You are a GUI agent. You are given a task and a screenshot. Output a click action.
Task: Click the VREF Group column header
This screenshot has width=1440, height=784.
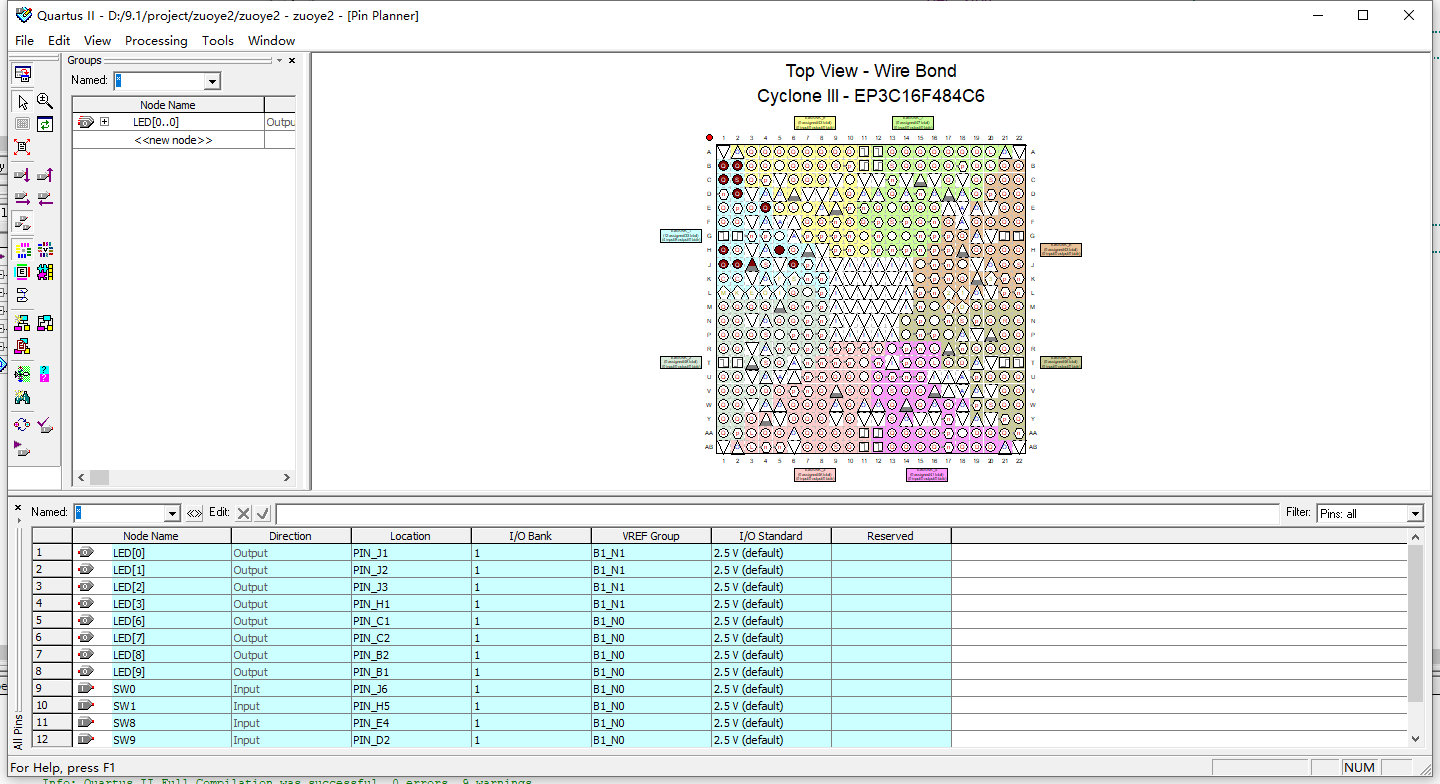click(651, 536)
